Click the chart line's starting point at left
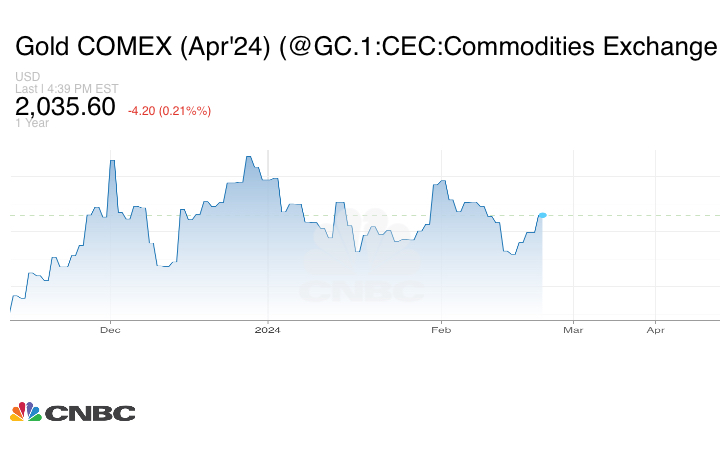Image resolution: width=720 pixels, height=450 pixels. [x=11, y=310]
